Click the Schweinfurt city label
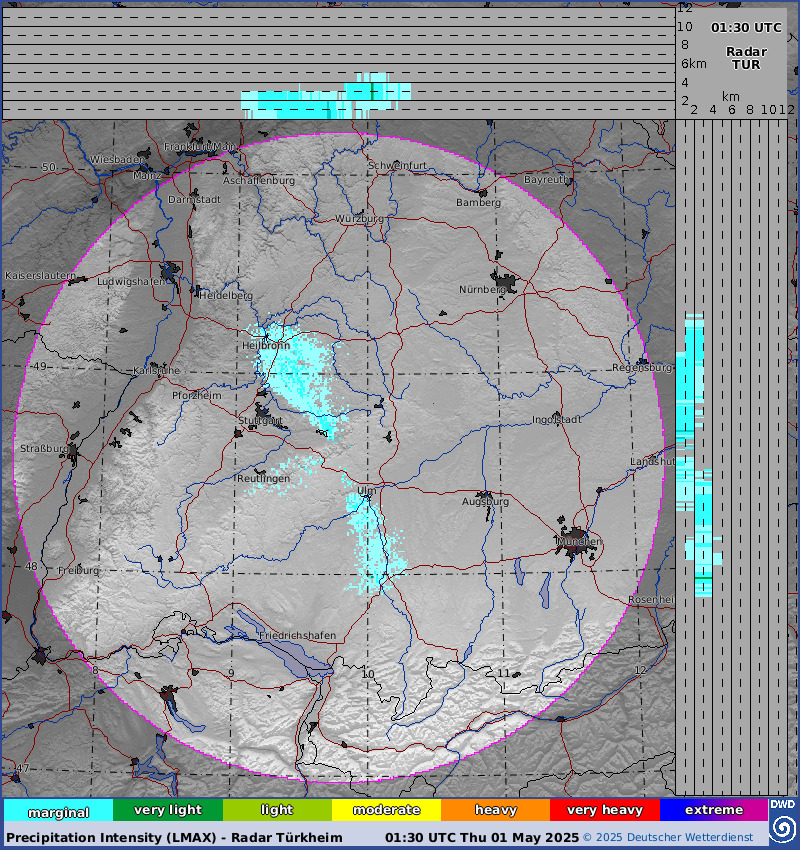The height and width of the screenshot is (850, 800). [397, 165]
